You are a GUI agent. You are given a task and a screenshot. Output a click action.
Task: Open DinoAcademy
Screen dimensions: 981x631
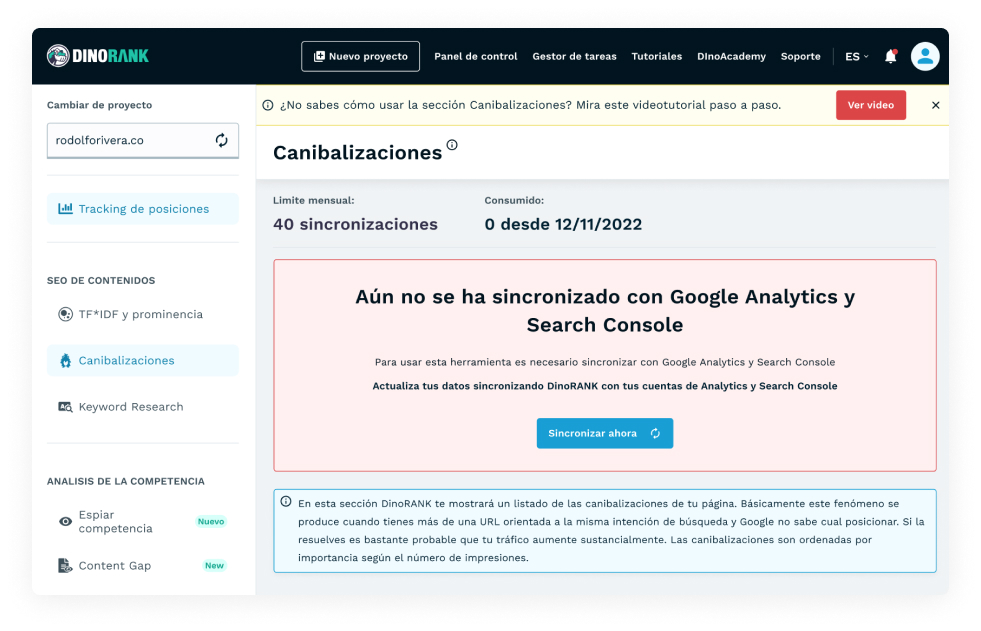tap(731, 56)
